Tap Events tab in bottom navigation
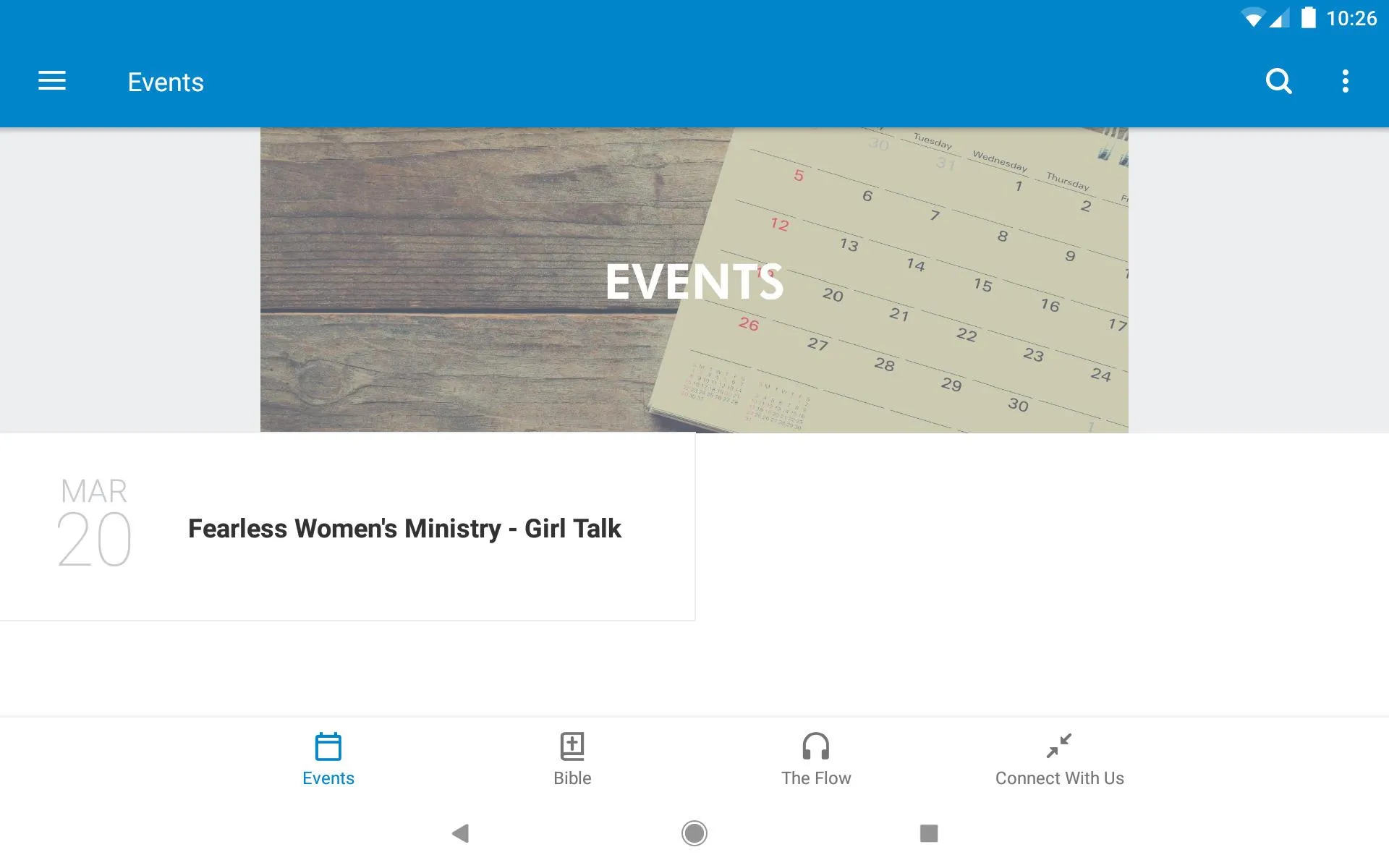 [x=328, y=759]
